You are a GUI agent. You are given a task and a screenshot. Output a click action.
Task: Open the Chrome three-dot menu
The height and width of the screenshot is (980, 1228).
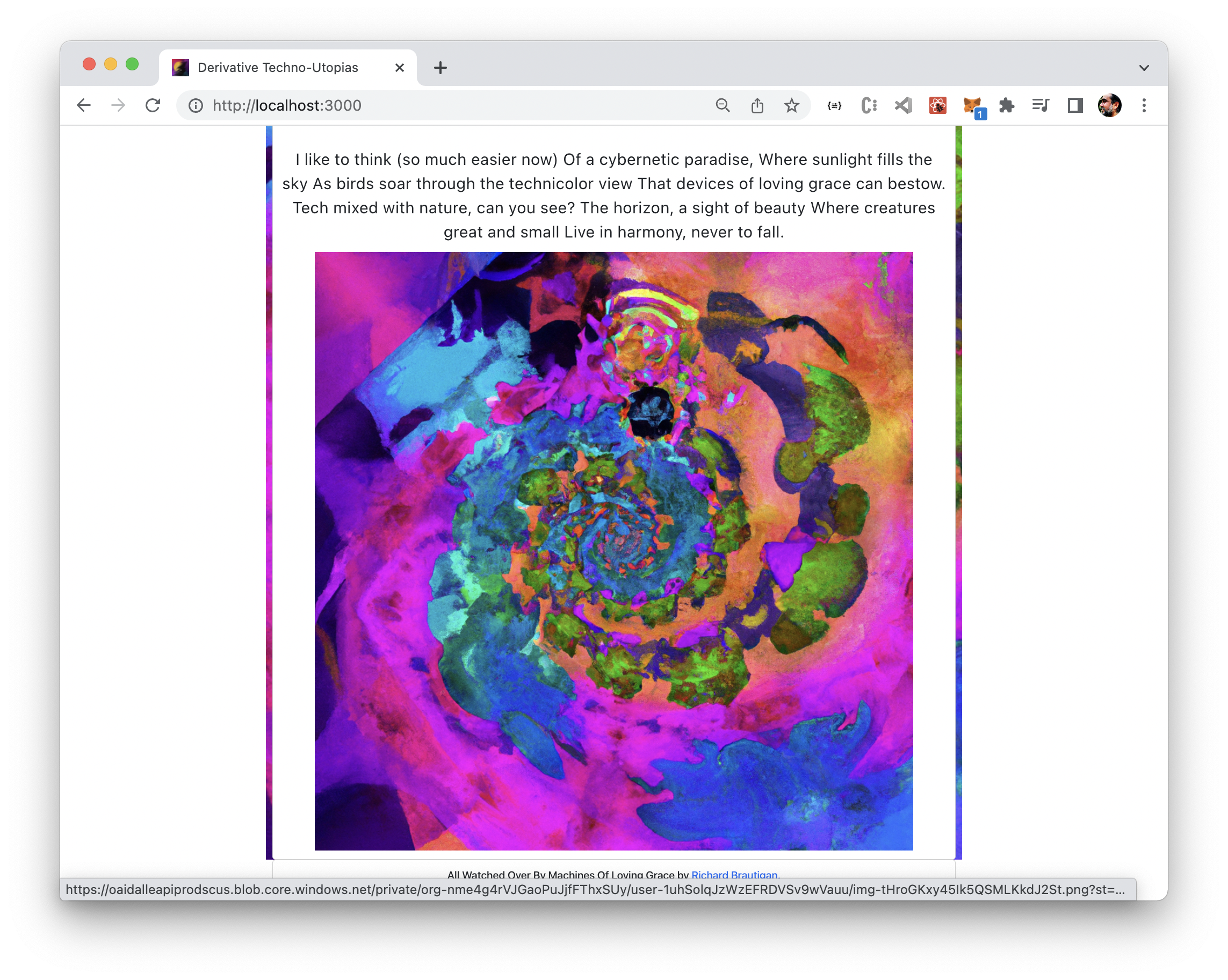1144,105
